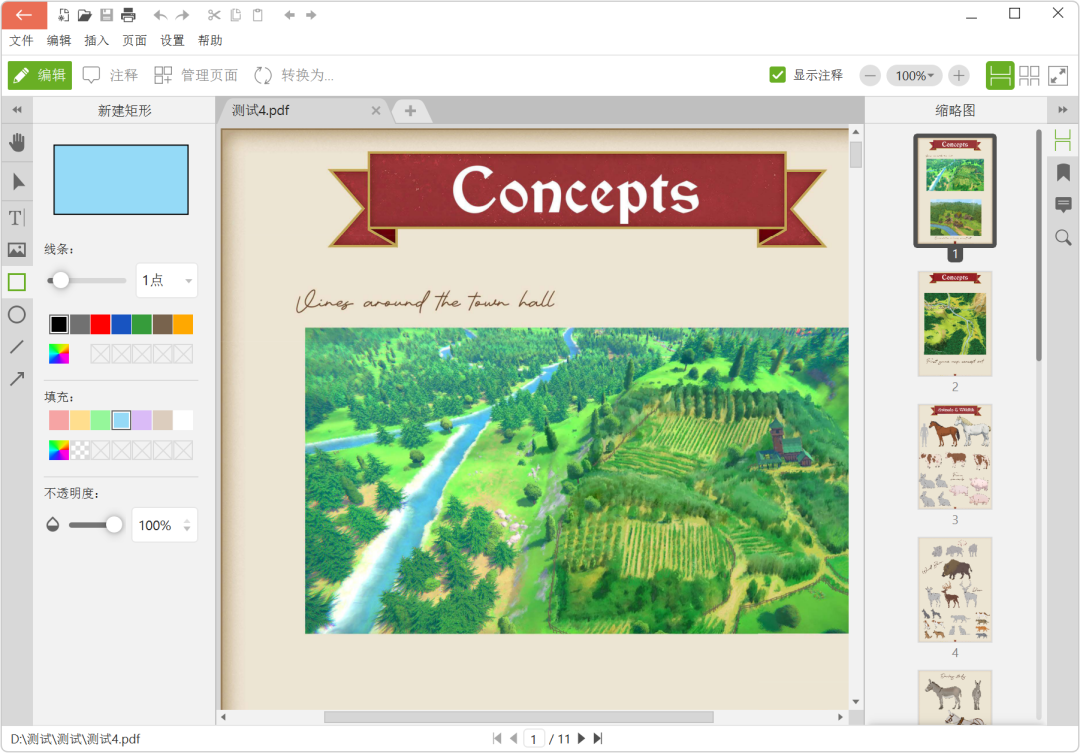Click the orange back arrow button
The image size is (1080, 753).
[24, 14]
